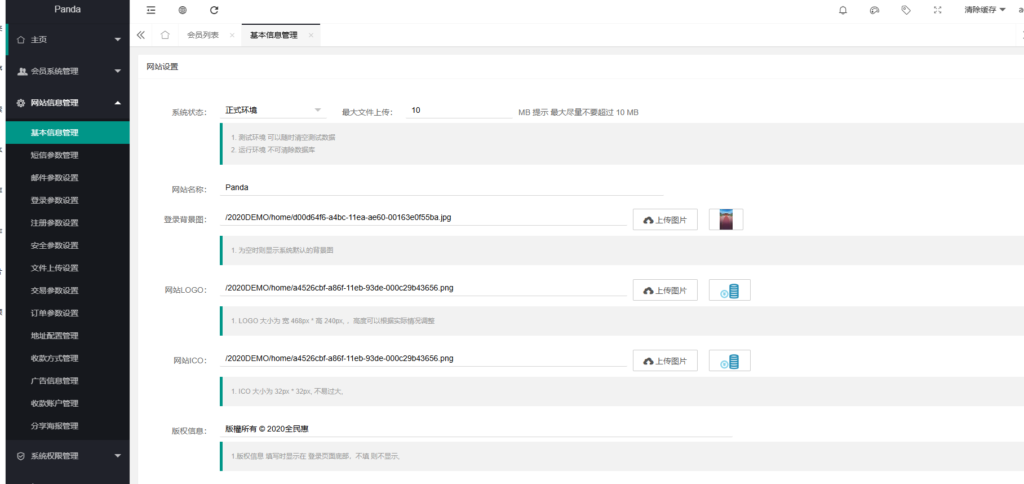1024x484 pixels.
Task: Collapse the 网站信息管理 sidebar menu
Action: pyautogui.click(x=65, y=102)
